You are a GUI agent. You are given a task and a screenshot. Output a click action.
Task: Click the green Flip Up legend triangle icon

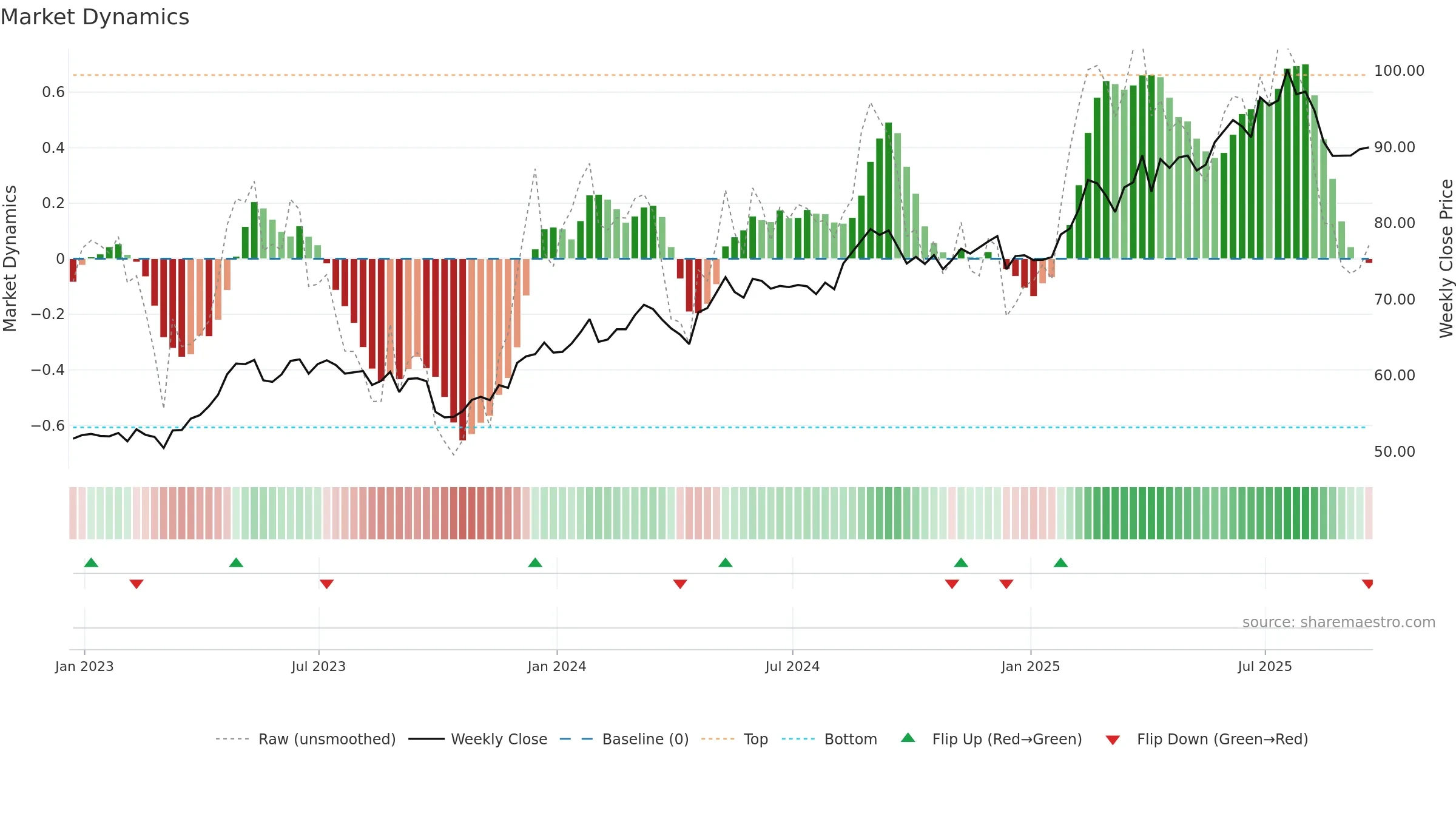coord(908,738)
